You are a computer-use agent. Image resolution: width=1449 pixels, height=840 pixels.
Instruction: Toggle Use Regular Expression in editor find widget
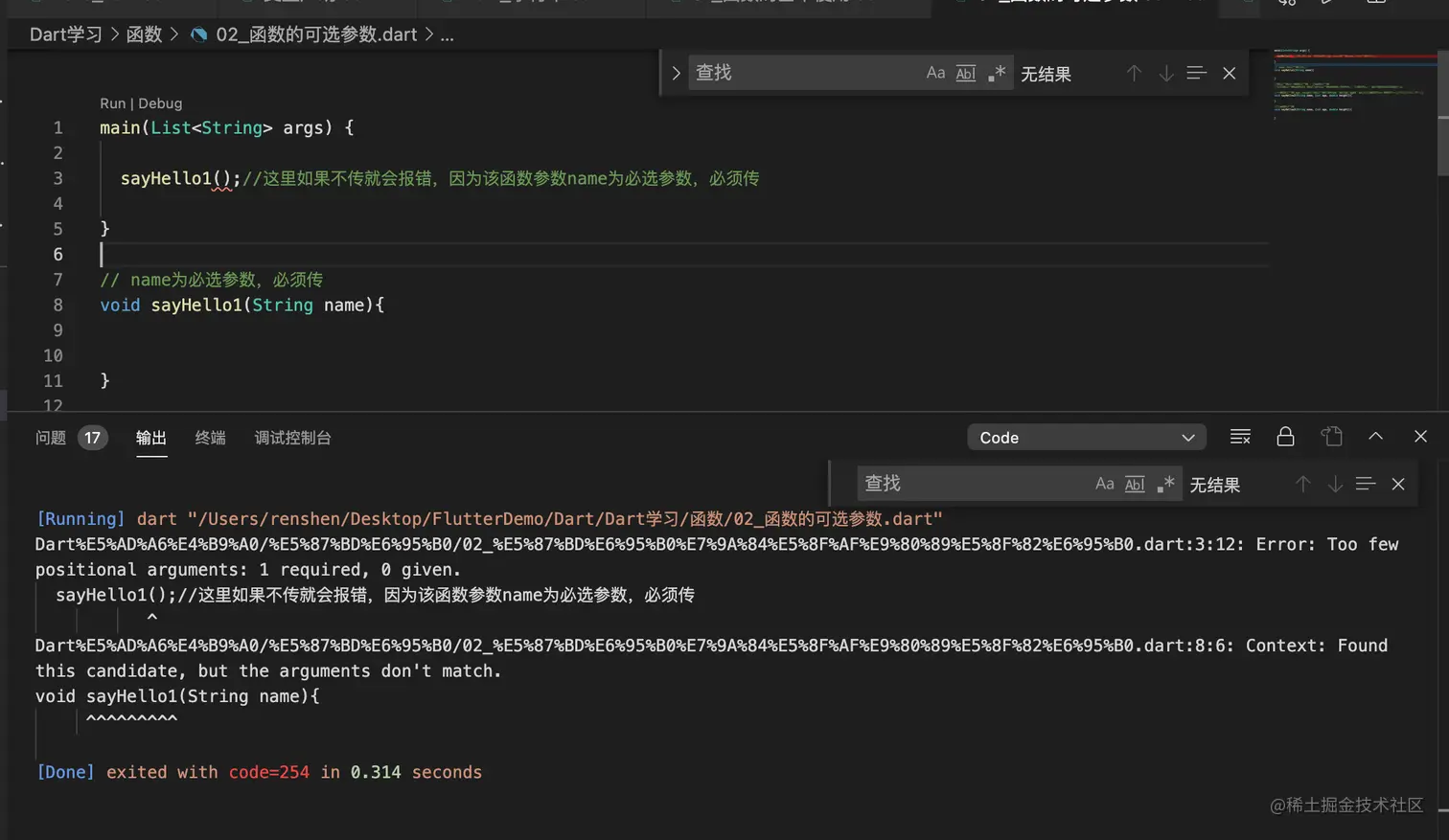[997, 73]
